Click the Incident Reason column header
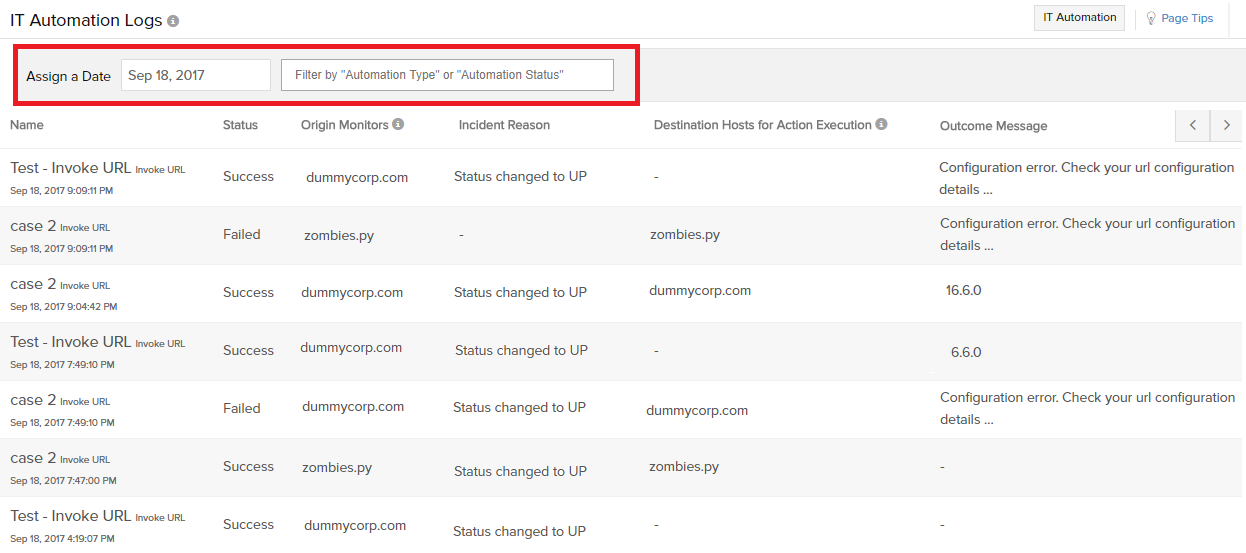 pyautogui.click(x=504, y=125)
